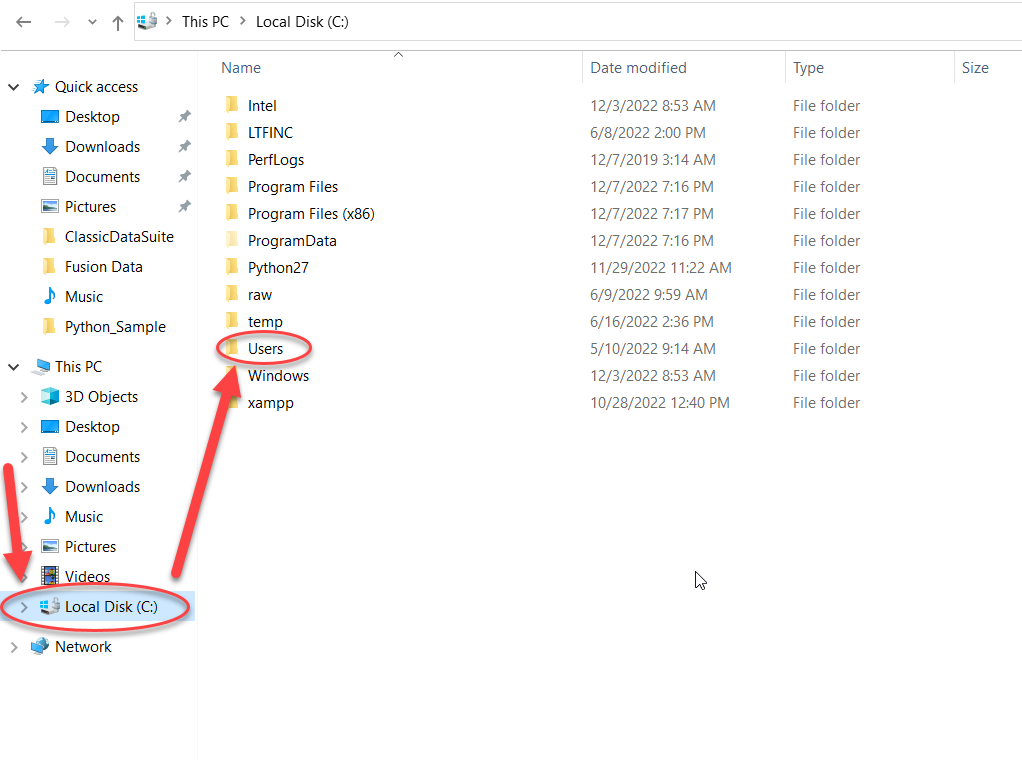The width and height of the screenshot is (1022, 760).
Task: Select the faded ProgramData folder icon
Action: [x=232, y=240]
